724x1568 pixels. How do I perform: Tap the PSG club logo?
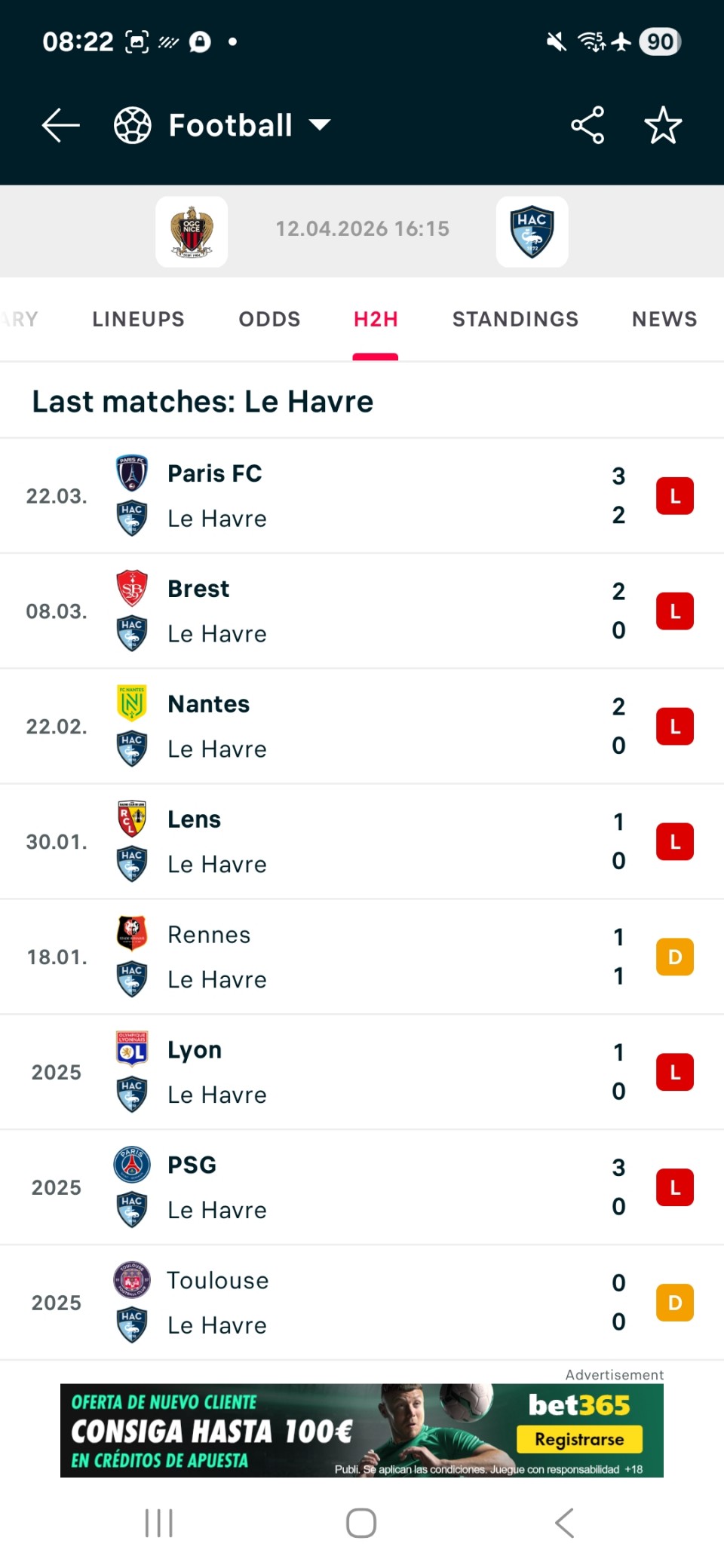(132, 1165)
